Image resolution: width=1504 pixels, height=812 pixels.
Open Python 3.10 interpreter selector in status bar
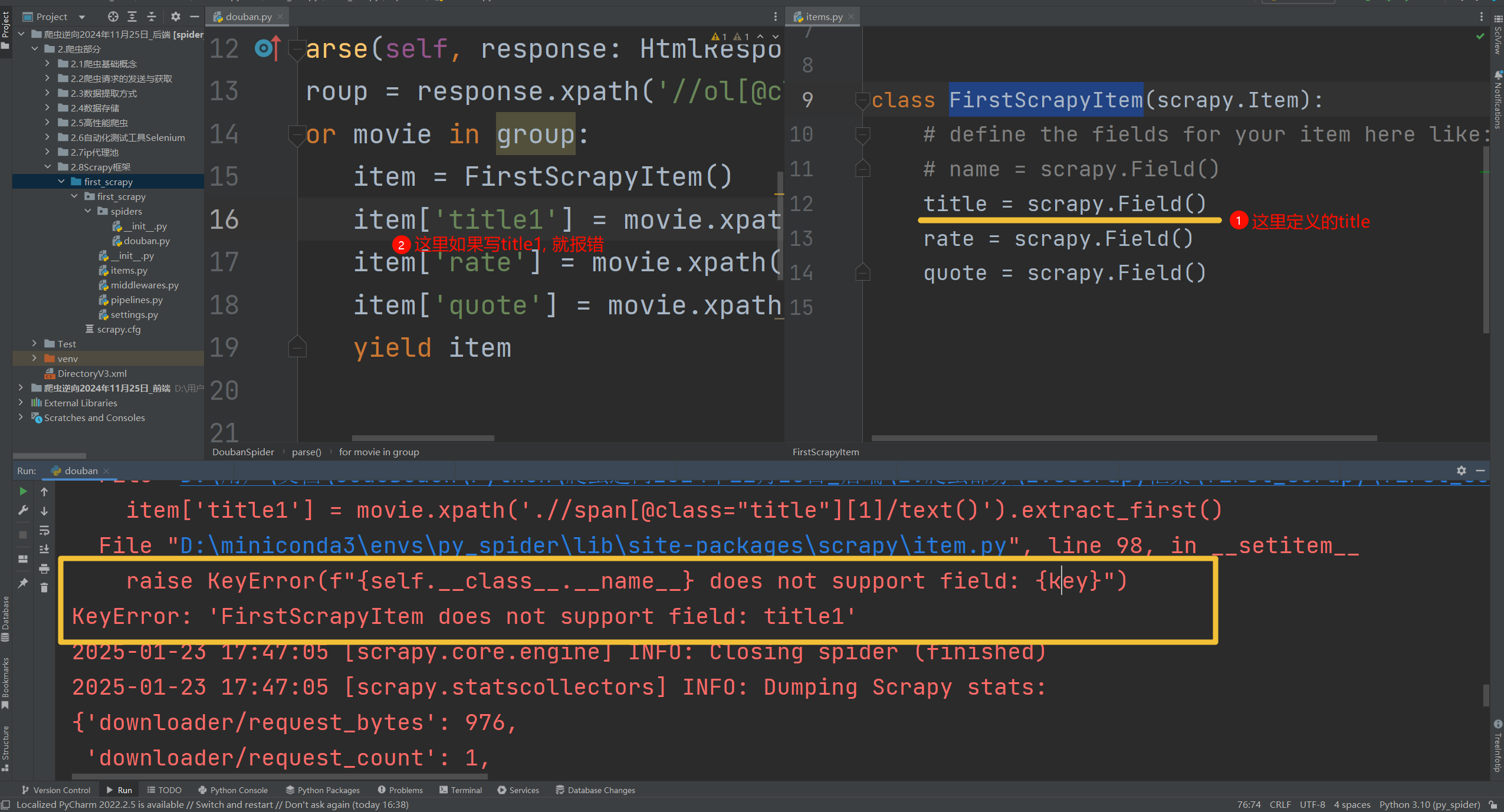coord(1429,805)
